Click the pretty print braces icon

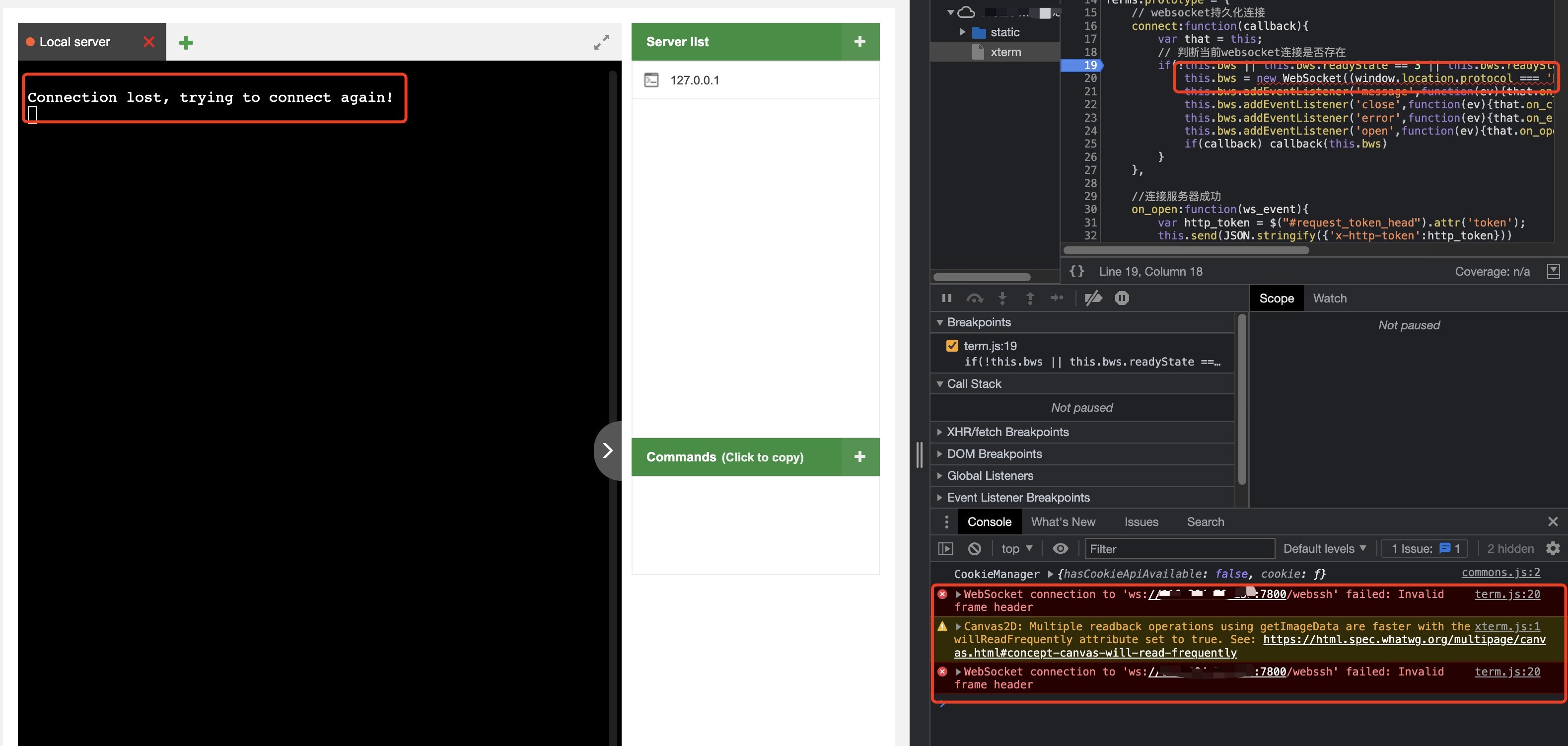(x=1077, y=272)
